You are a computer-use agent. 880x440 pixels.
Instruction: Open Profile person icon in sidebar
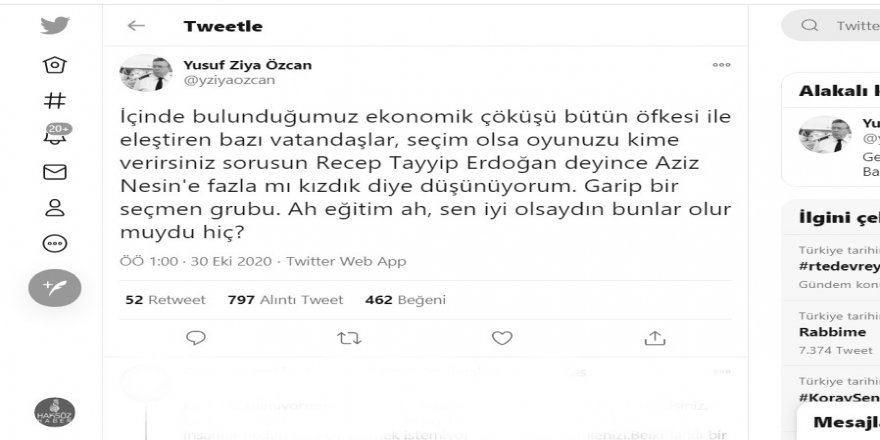(x=55, y=208)
